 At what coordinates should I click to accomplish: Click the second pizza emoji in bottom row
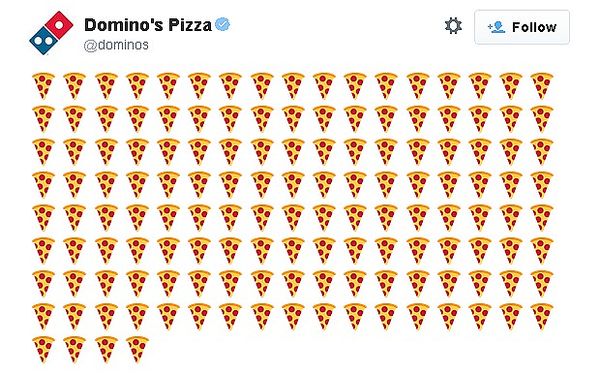75,349
